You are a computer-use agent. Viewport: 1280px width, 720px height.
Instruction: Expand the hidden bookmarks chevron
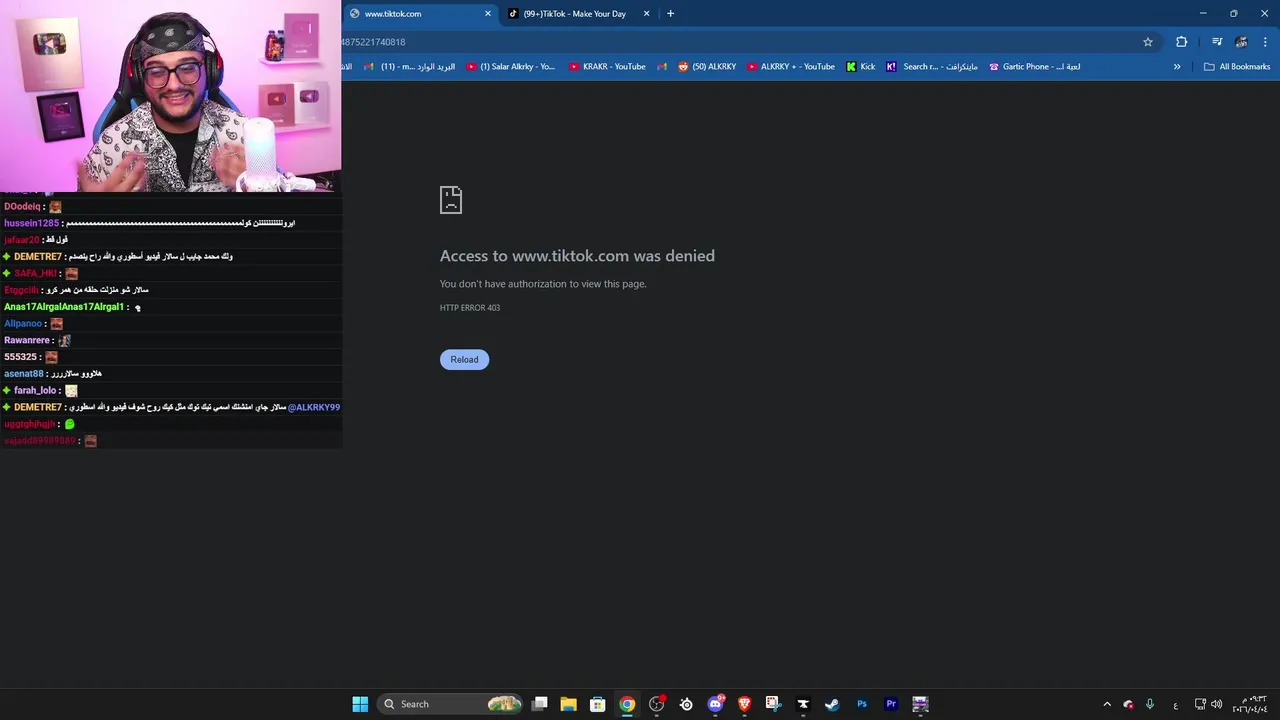[1177, 67]
